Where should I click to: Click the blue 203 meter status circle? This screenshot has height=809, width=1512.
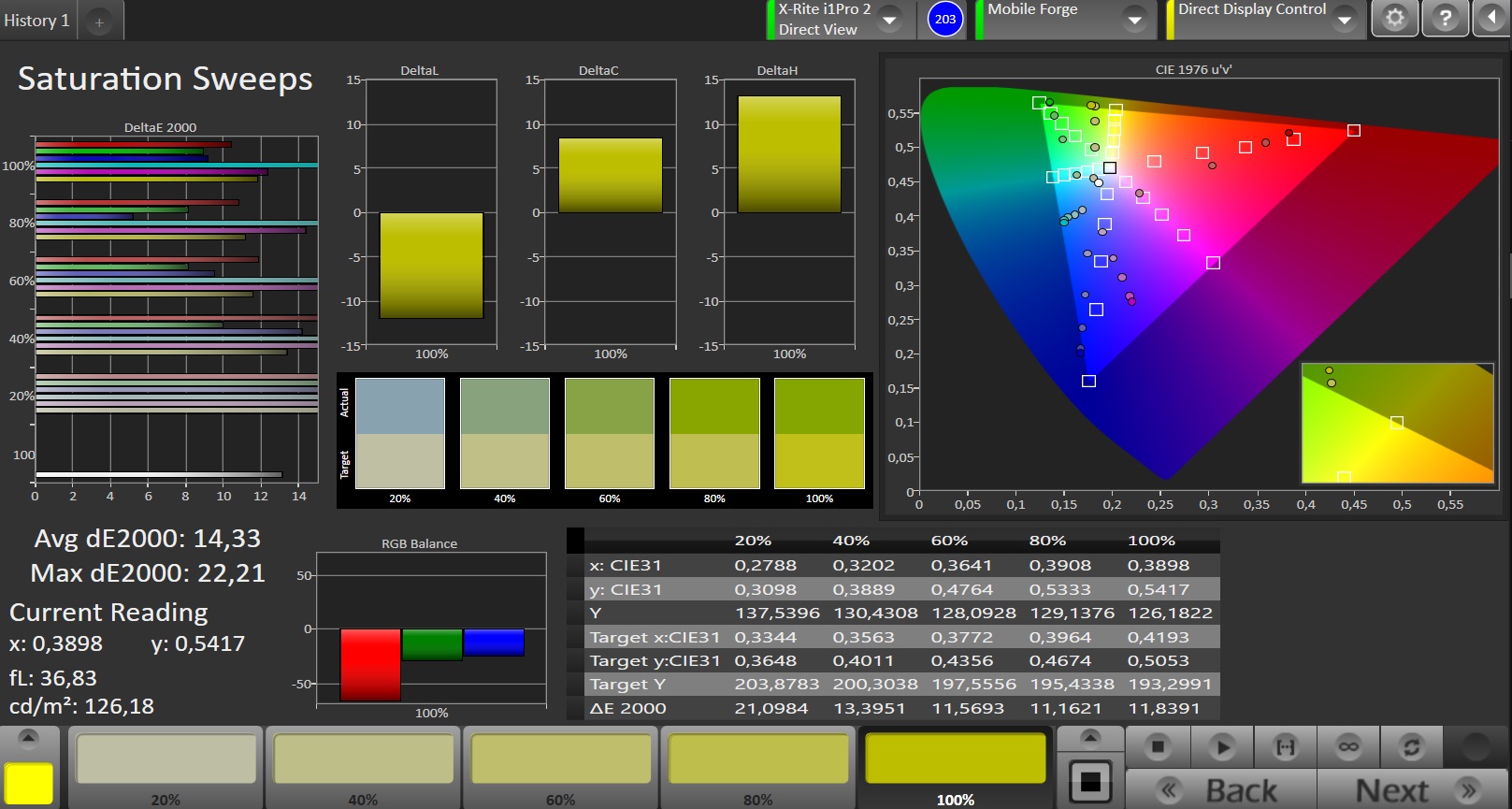click(x=945, y=19)
